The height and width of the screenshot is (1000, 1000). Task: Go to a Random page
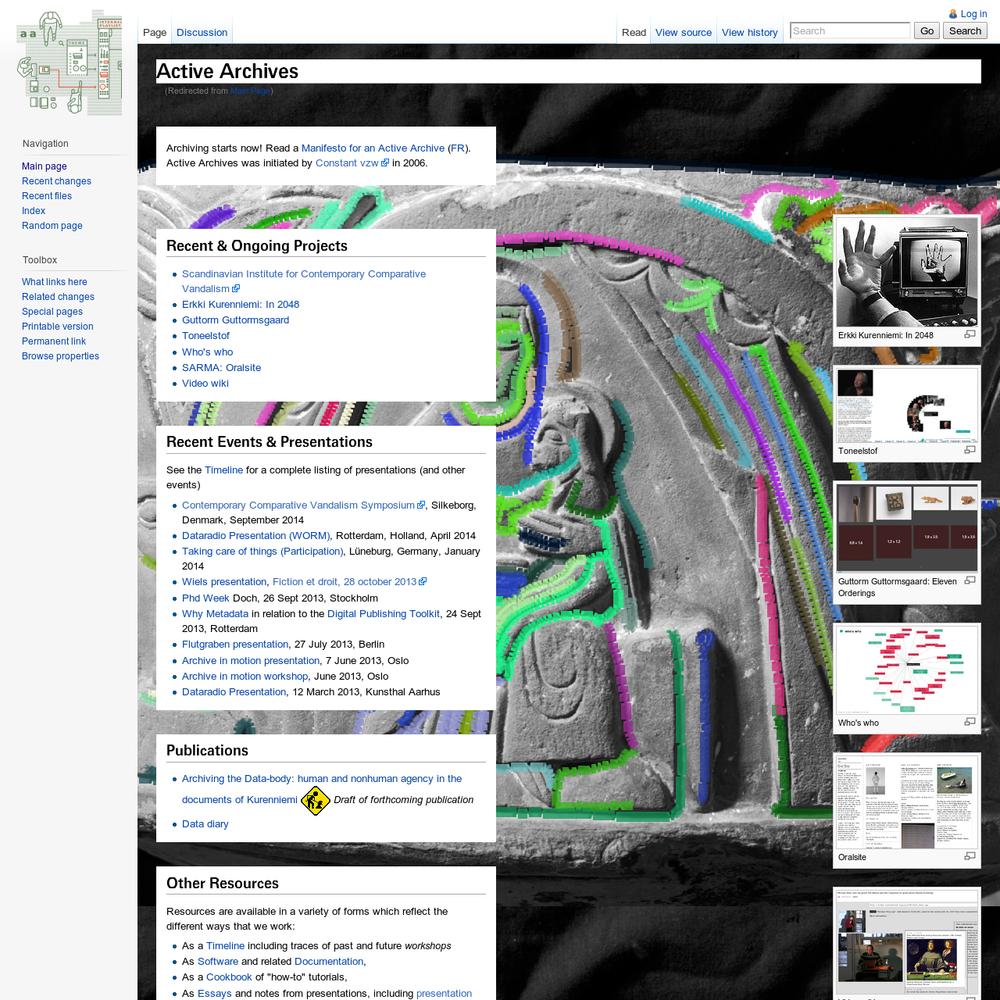click(52, 225)
